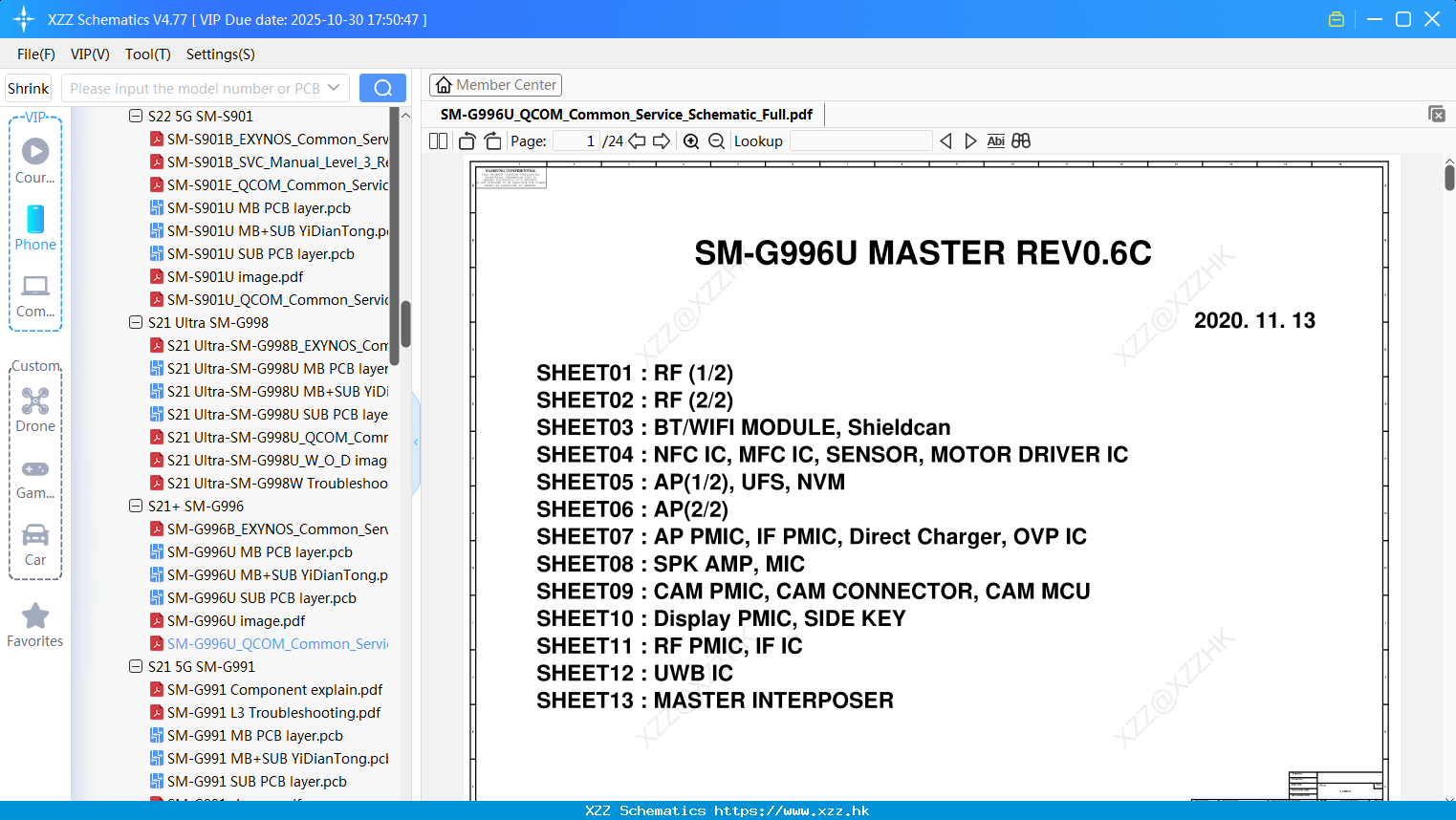
Task: Open SM-G991 Component explain.pdf
Action: [267, 689]
